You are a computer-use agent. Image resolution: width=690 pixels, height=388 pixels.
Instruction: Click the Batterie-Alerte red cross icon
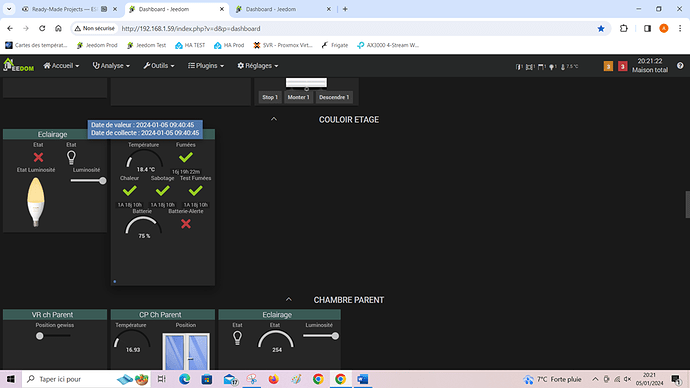[186, 224]
